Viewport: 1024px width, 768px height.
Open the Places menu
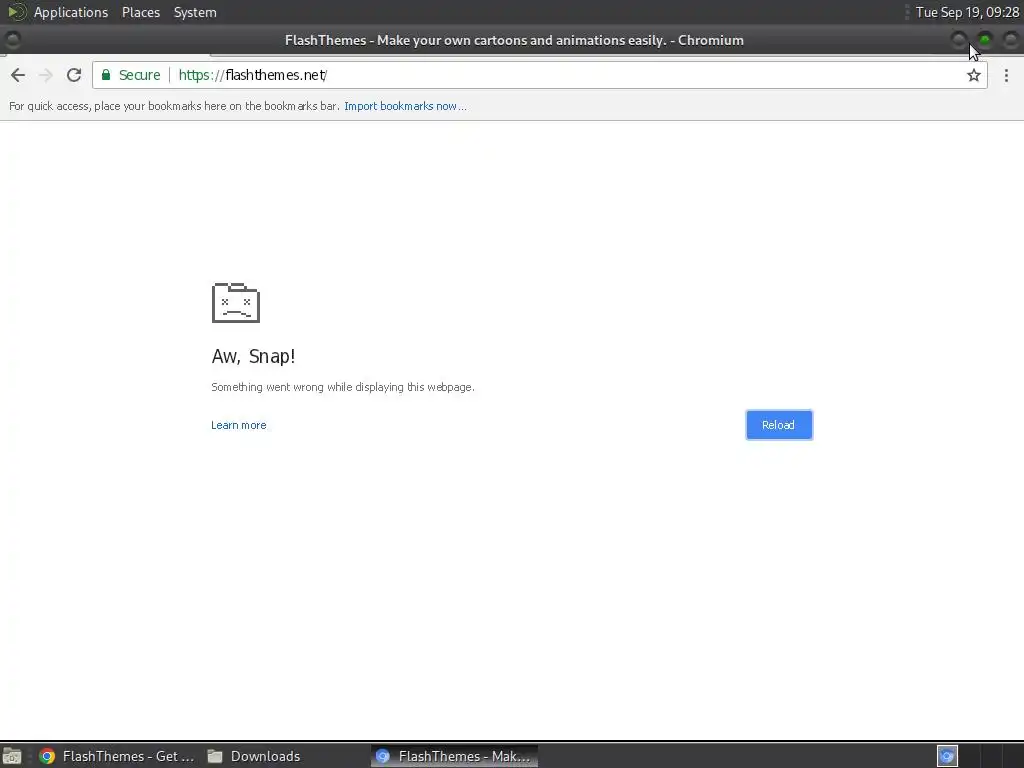pos(141,12)
